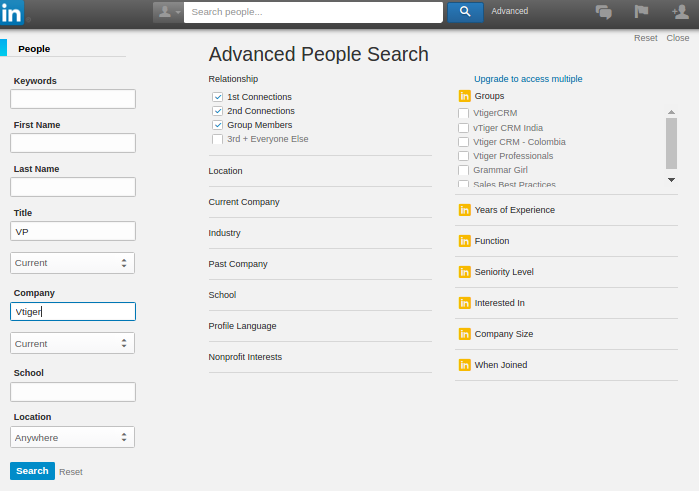Expand the Industry filter section
The width and height of the screenshot is (699, 491).
(x=225, y=233)
